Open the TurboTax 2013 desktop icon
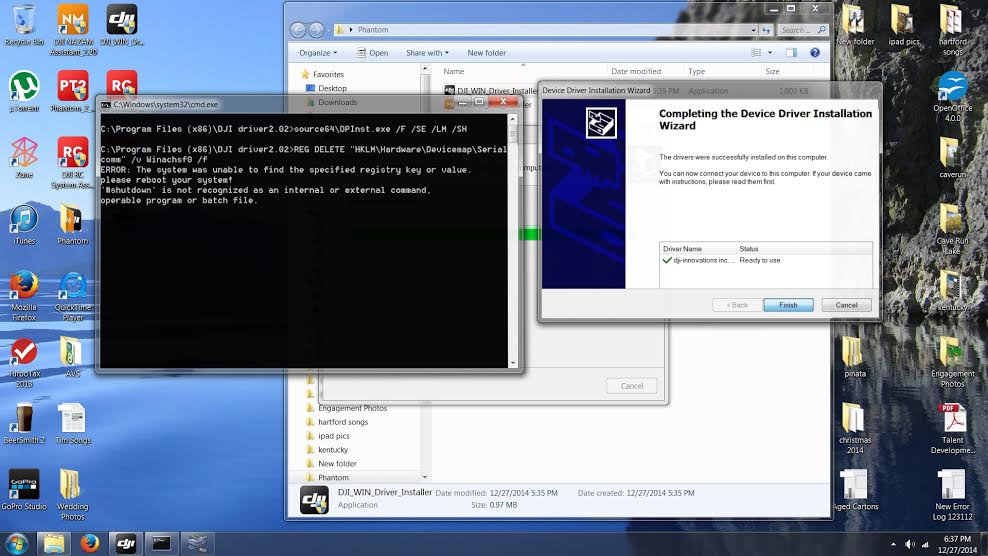Screen dimensions: 988x556 point(24,355)
